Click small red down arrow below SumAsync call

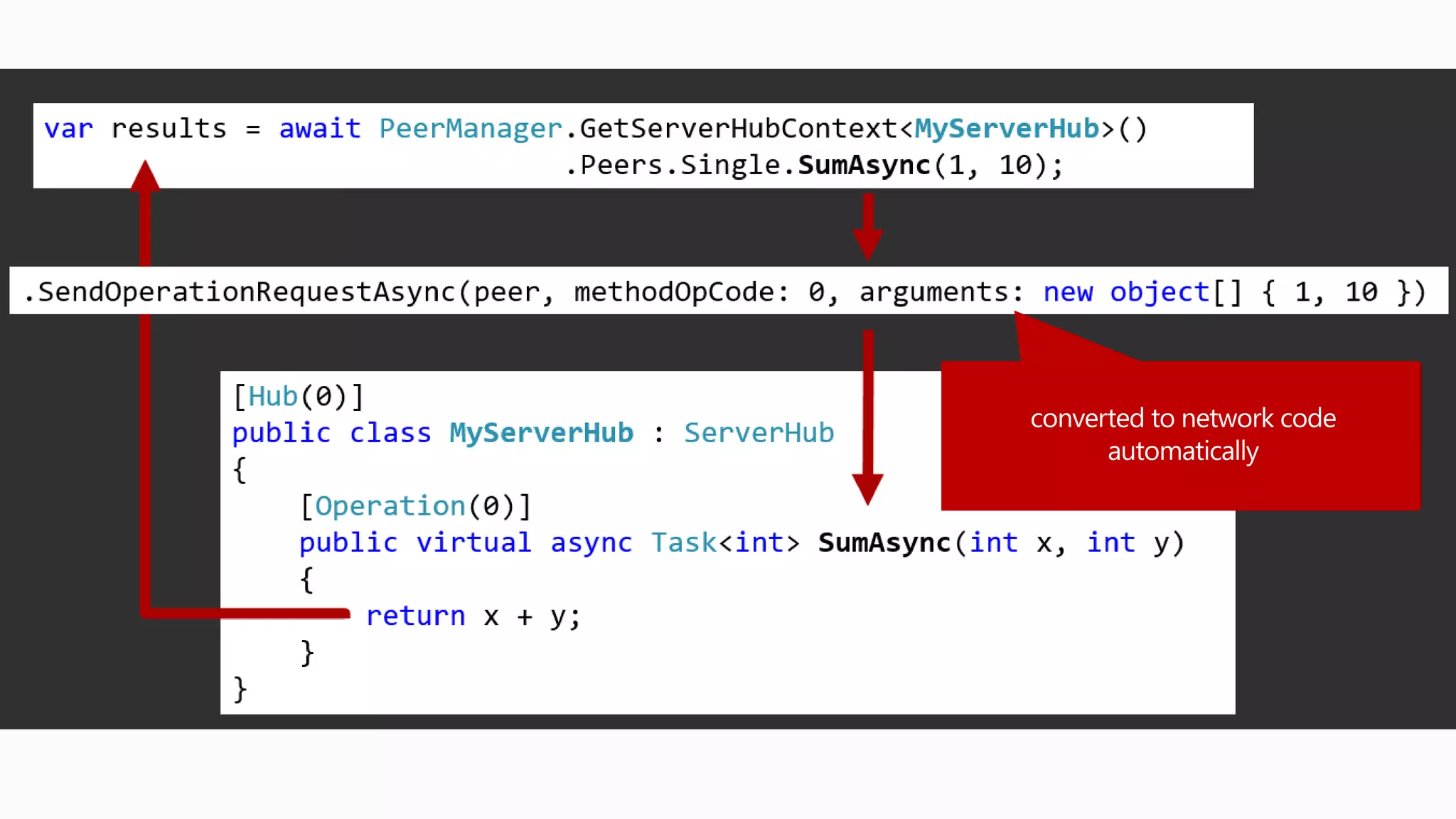868,227
